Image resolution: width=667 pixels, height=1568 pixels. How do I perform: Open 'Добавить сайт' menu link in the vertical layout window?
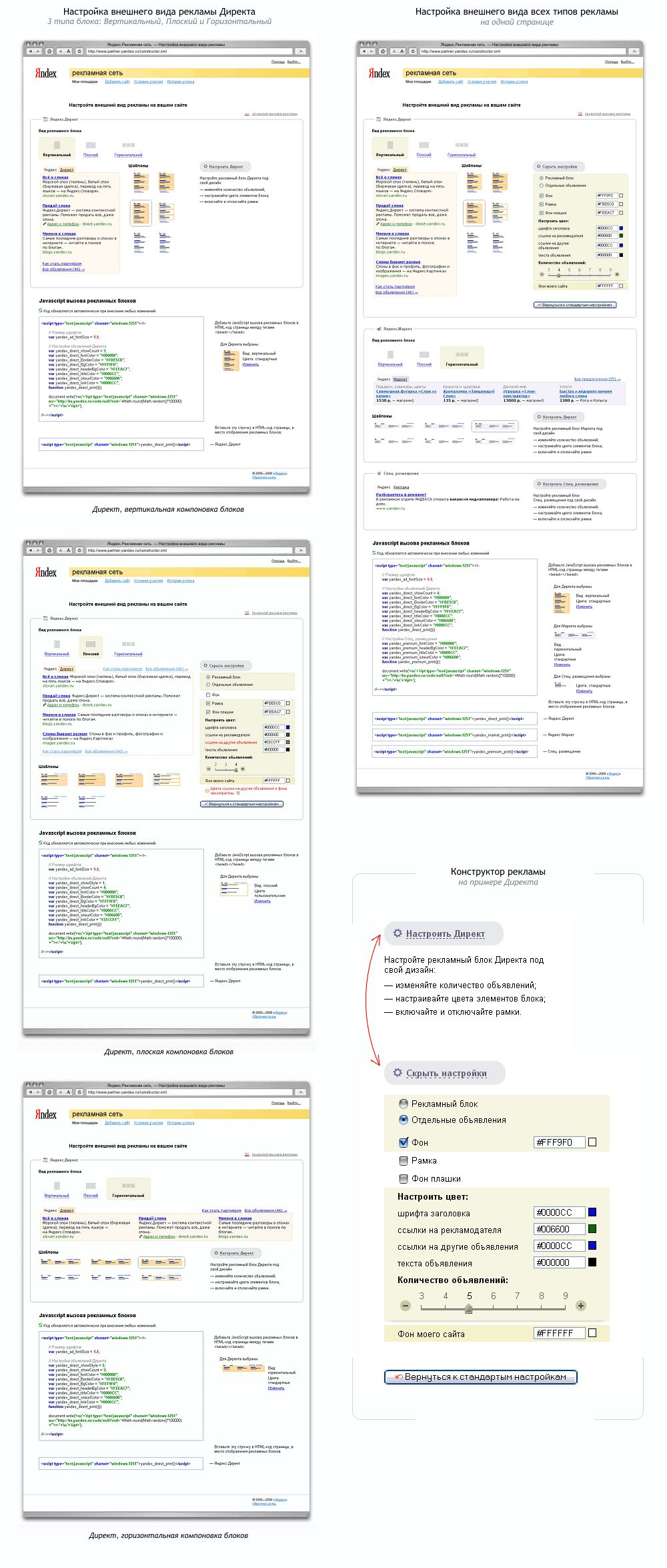117,82
